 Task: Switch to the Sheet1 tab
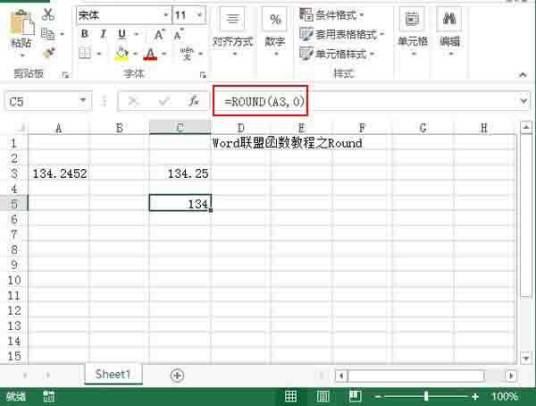click(x=113, y=374)
